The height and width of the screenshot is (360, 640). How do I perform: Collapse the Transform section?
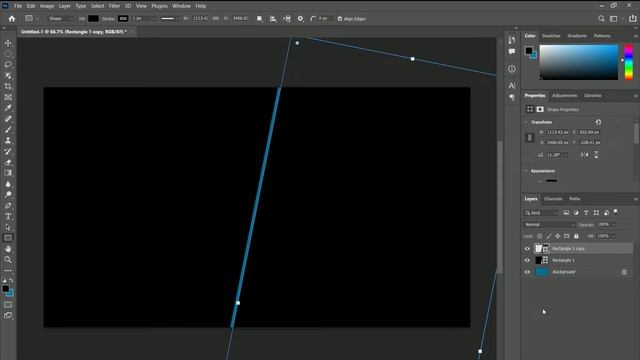pos(526,122)
